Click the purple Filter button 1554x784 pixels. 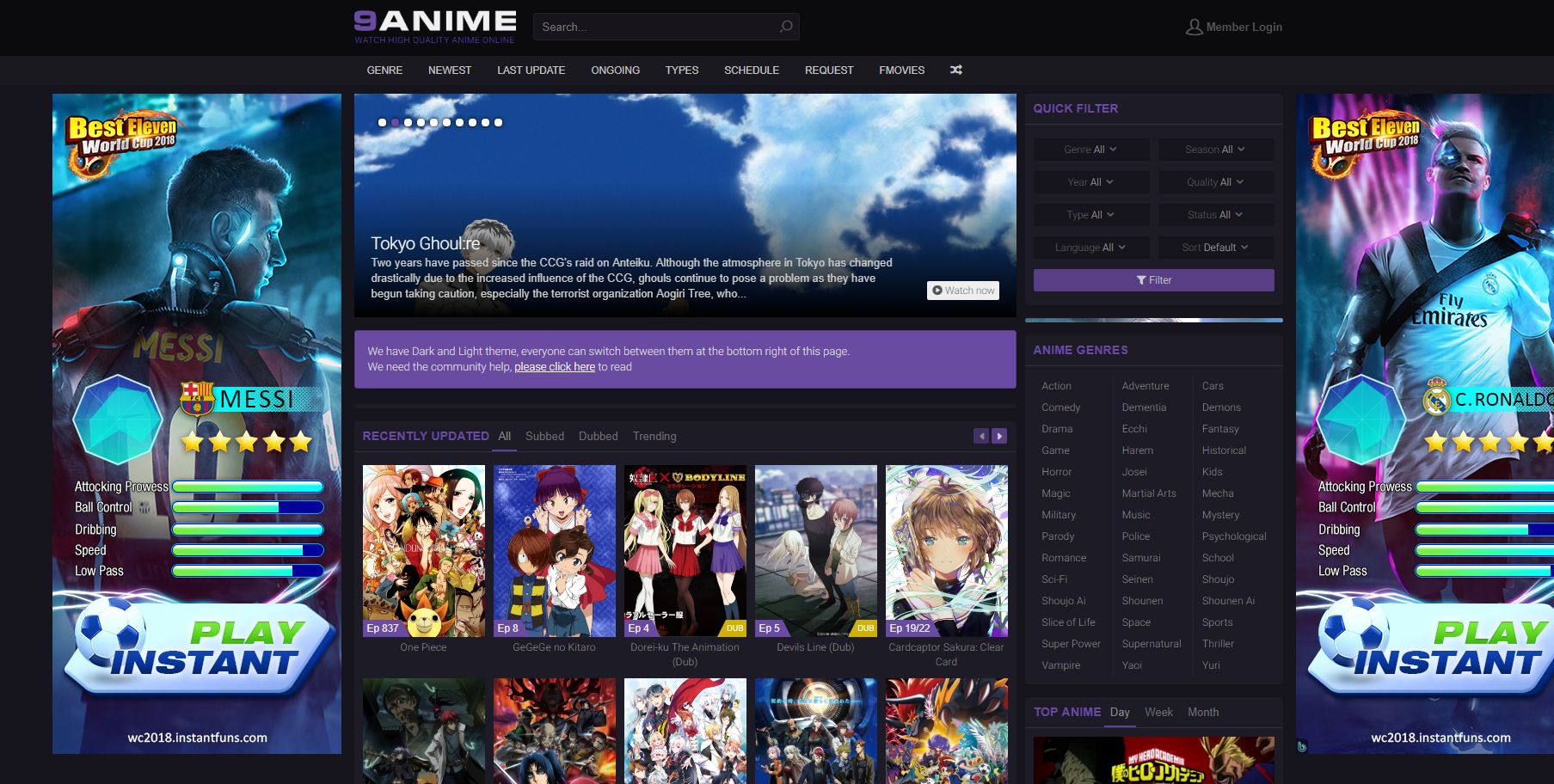(x=1154, y=280)
